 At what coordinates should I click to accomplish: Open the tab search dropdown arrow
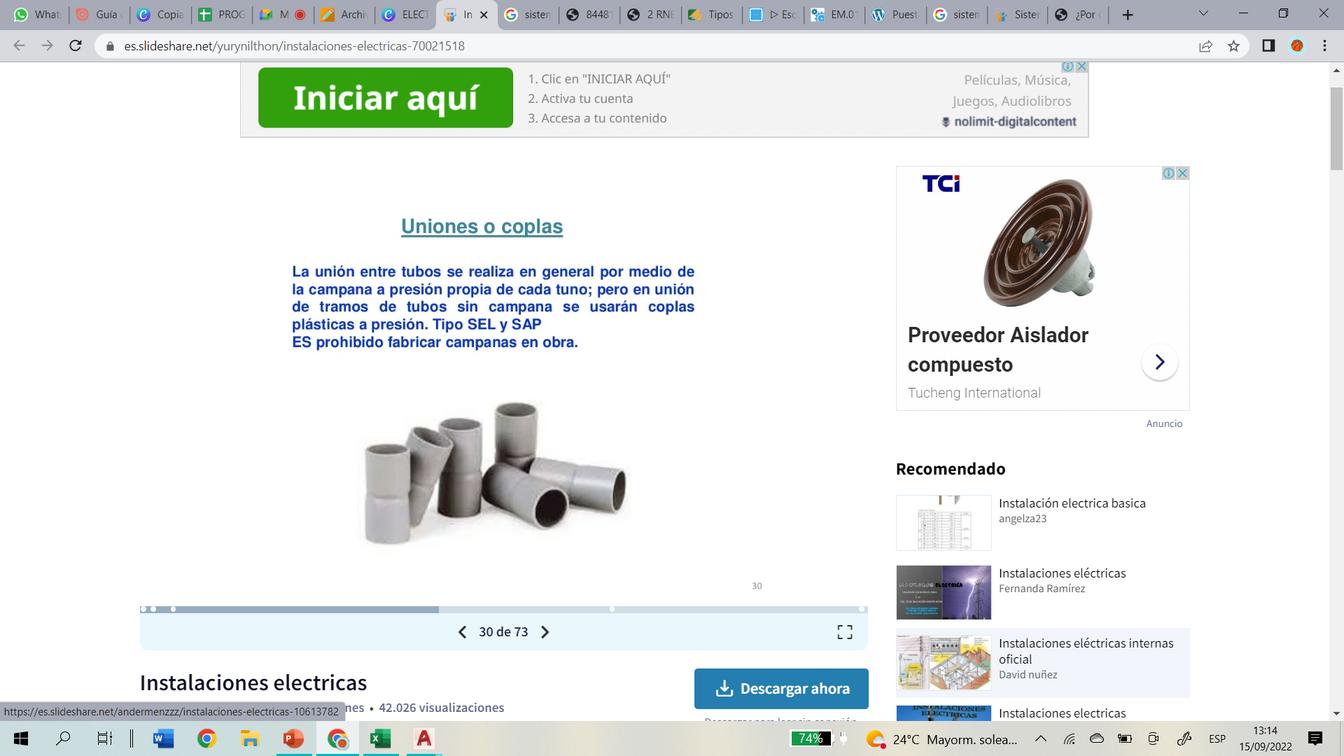(x=1203, y=14)
